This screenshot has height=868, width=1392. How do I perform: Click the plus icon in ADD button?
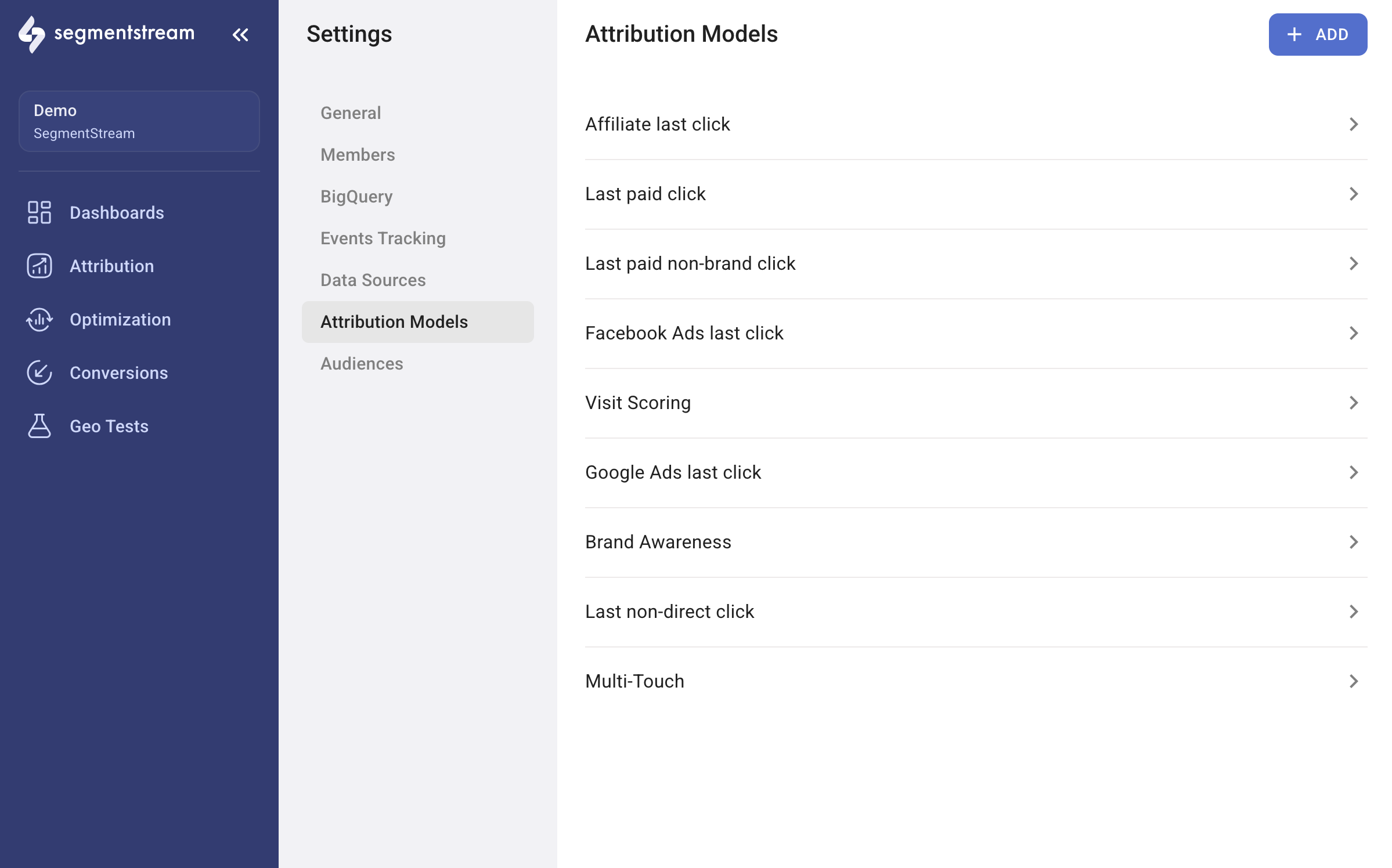[x=1294, y=35]
